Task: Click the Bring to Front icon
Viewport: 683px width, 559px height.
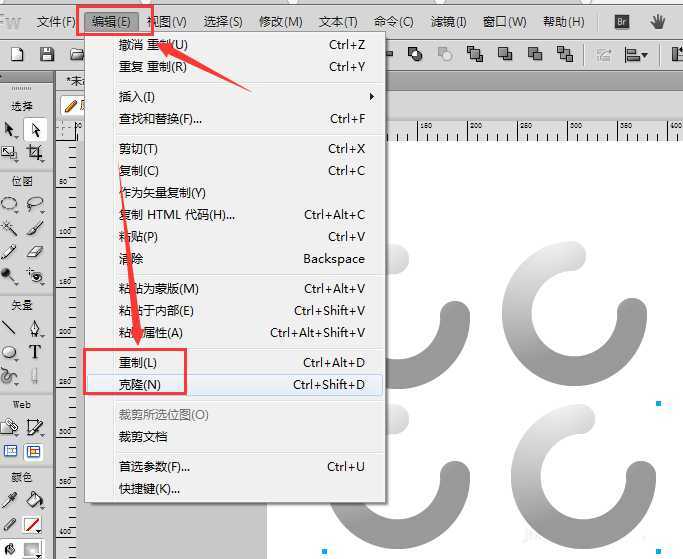Action: pos(474,54)
